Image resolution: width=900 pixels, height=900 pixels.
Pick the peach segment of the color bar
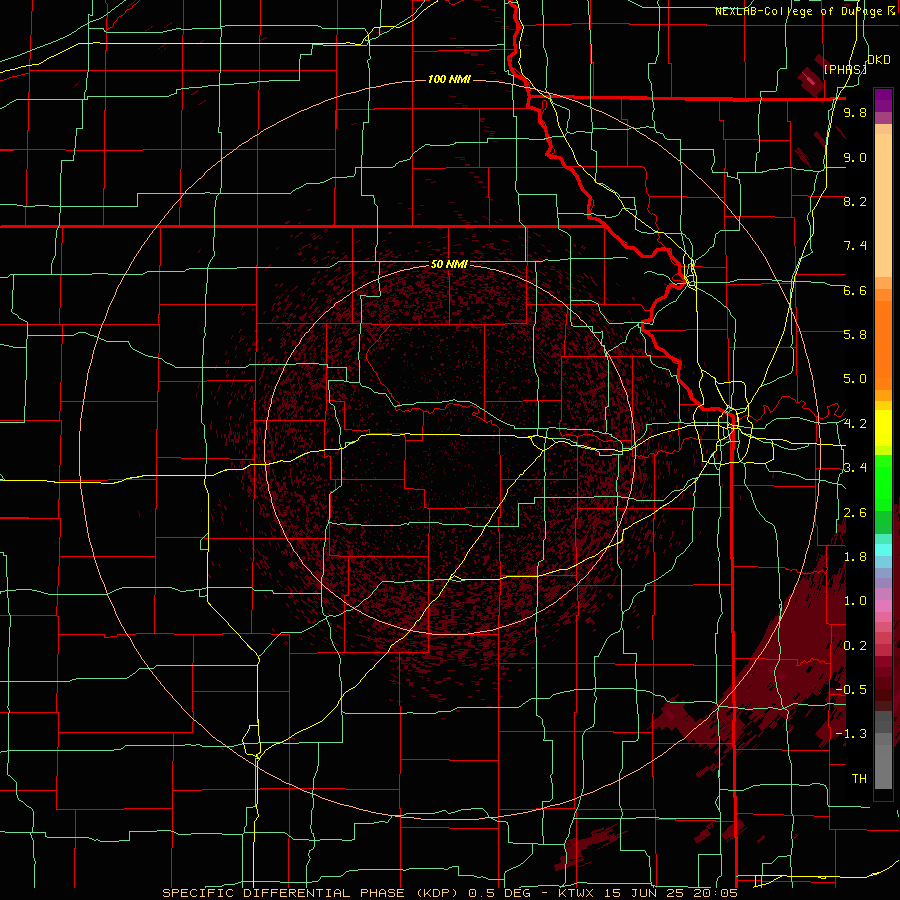(883, 205)
